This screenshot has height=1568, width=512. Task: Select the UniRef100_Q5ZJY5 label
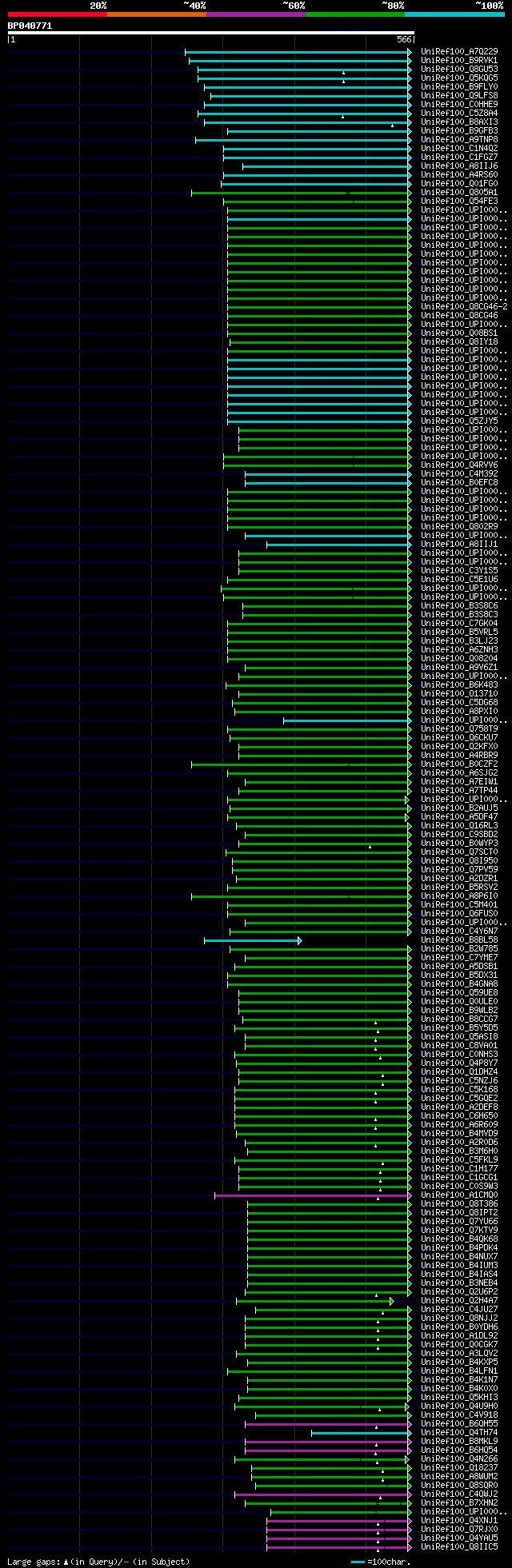click(x=459, y=421)
